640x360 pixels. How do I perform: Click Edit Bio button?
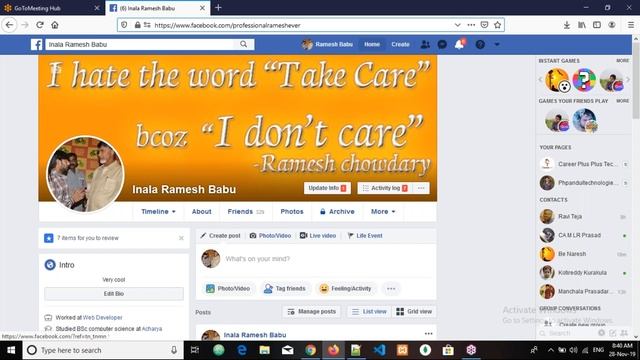tap(114, 294)
